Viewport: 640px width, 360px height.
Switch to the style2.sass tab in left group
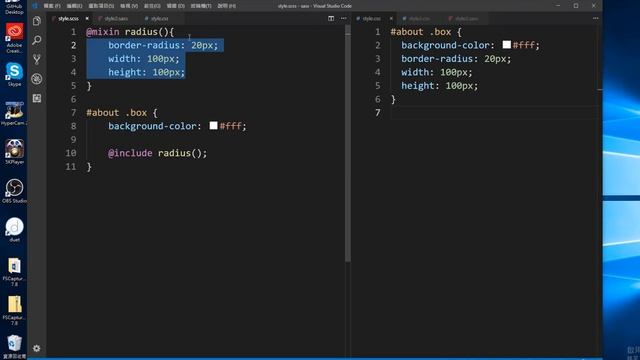(116, 18)
